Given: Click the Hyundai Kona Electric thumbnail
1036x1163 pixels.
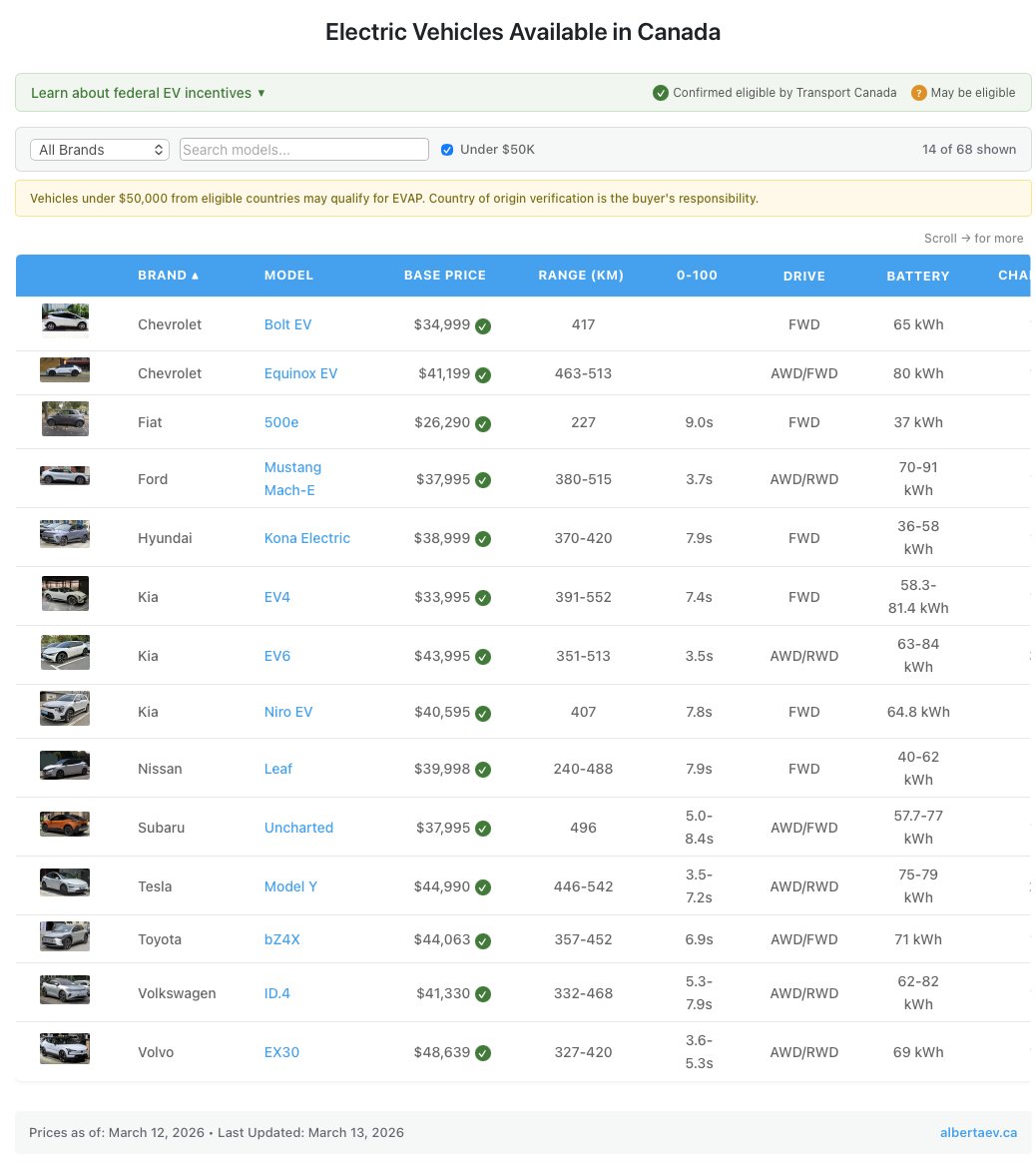Looking at the screenshot, I should (x=65, y=534).
